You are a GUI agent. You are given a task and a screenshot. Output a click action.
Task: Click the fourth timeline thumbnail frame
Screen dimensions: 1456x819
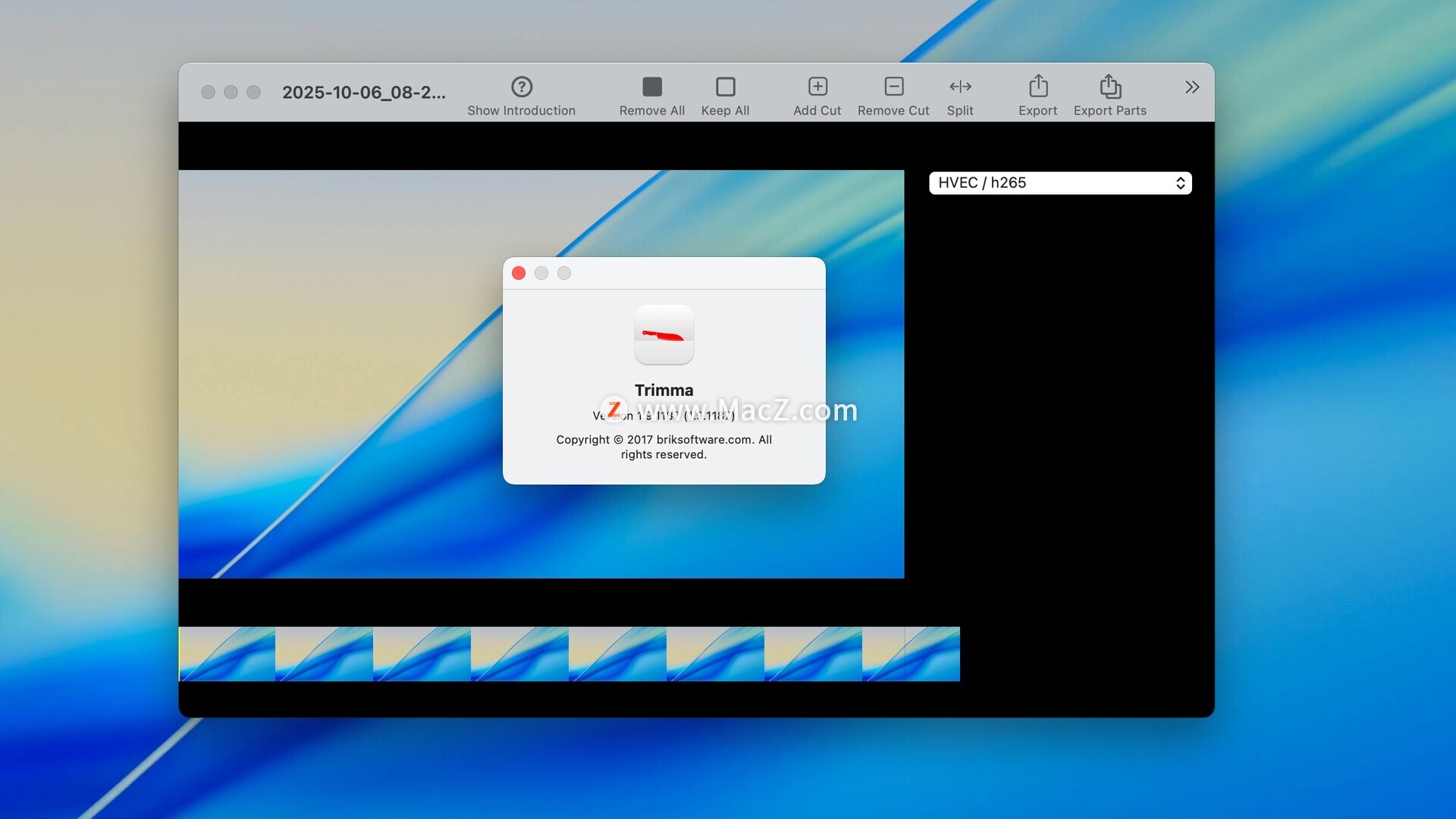click(519, 654)
